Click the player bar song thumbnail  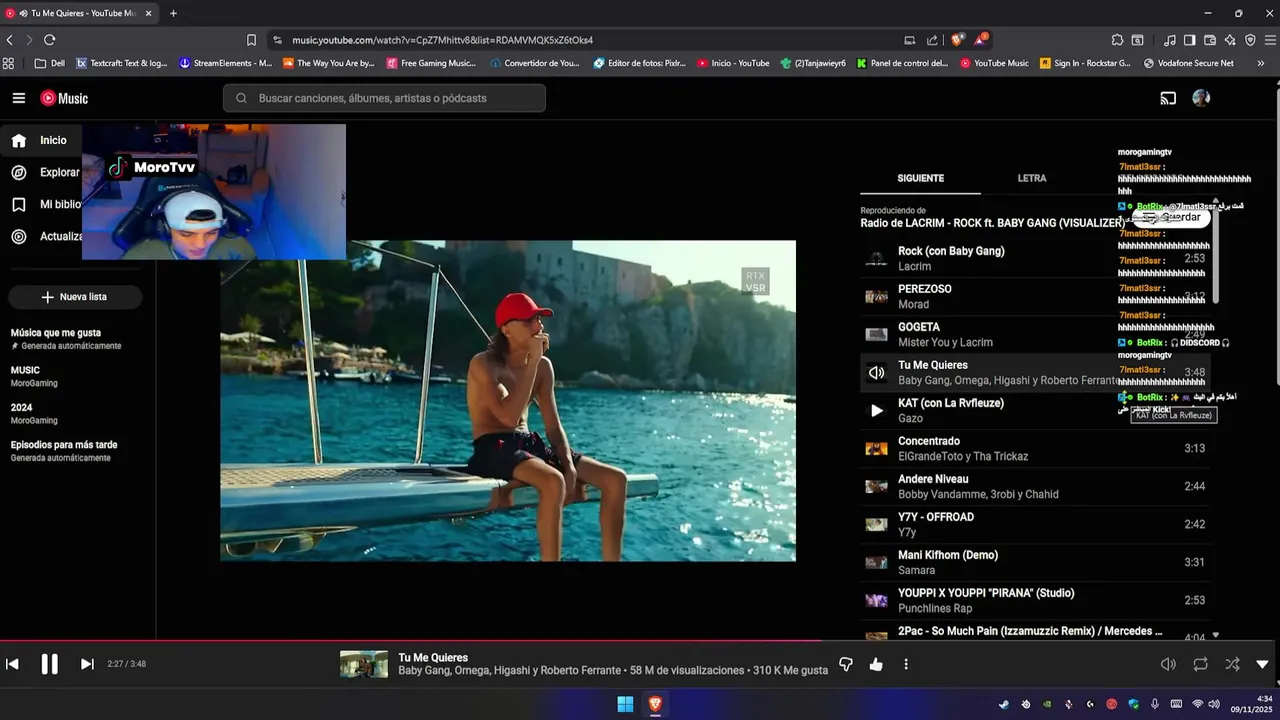pyautogui.click(x=364, y=664)
